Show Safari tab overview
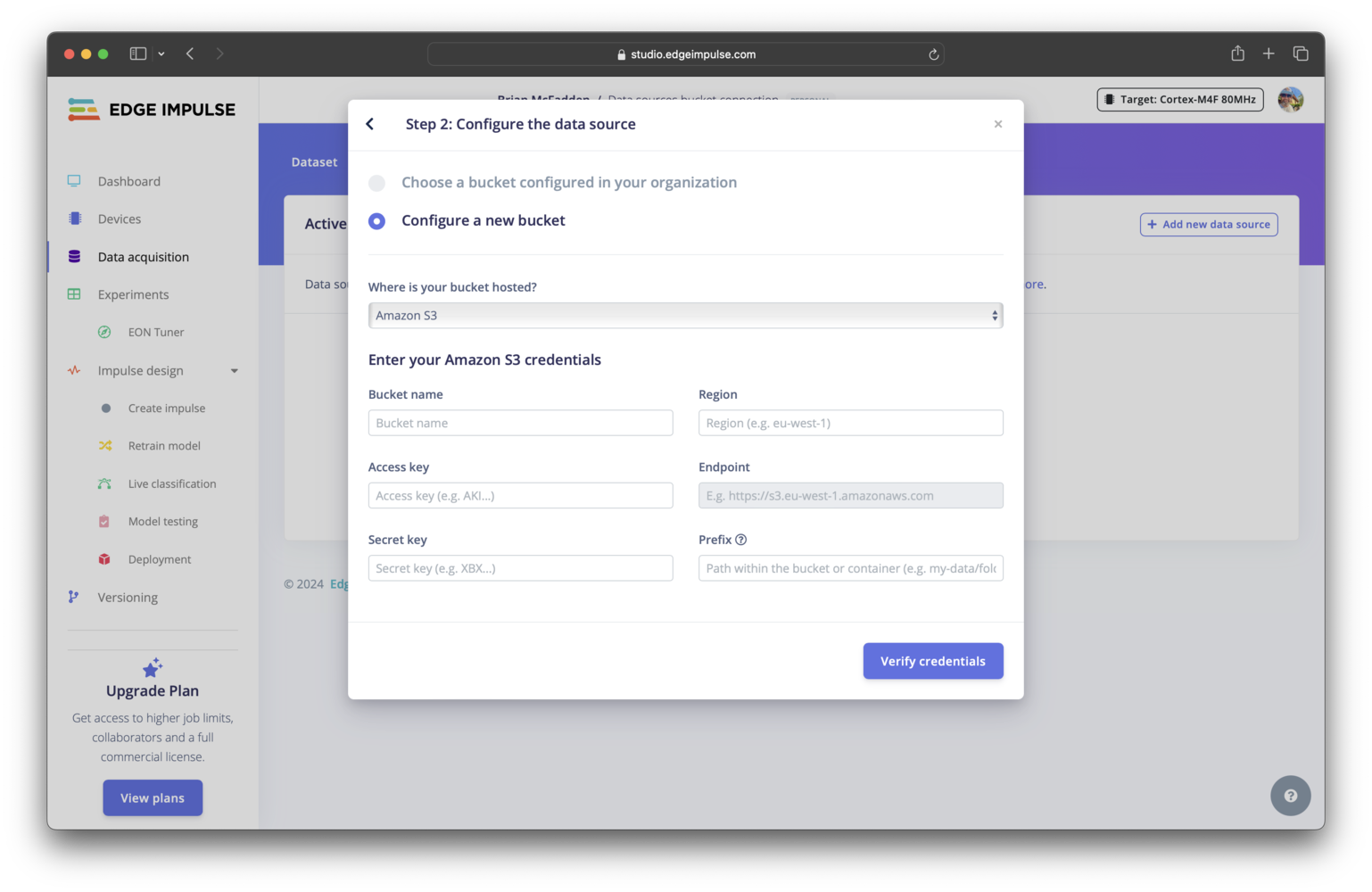 point(1301,54)
